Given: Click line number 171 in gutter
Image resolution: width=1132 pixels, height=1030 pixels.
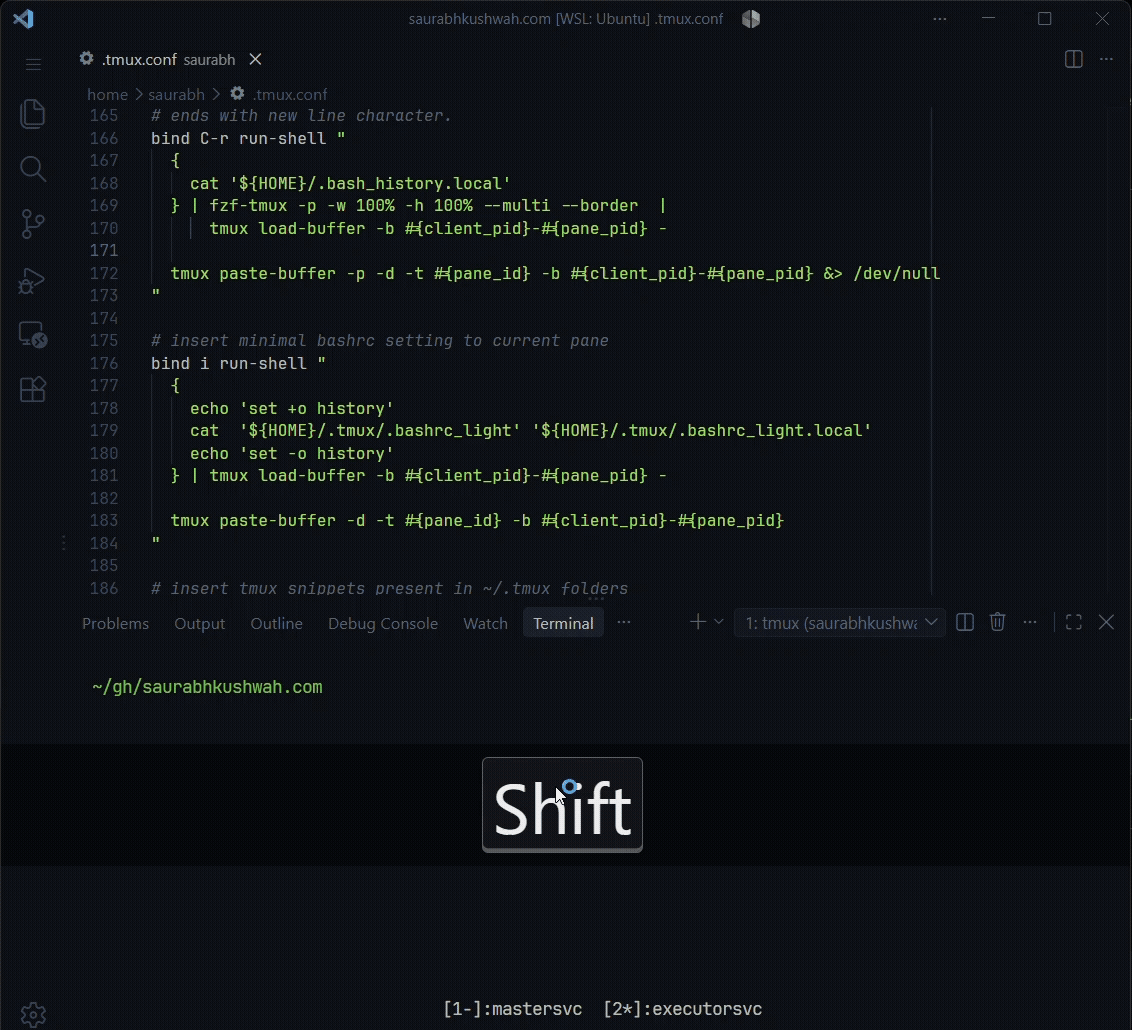Looking at the screenshot, I should (x=104, y=250).
